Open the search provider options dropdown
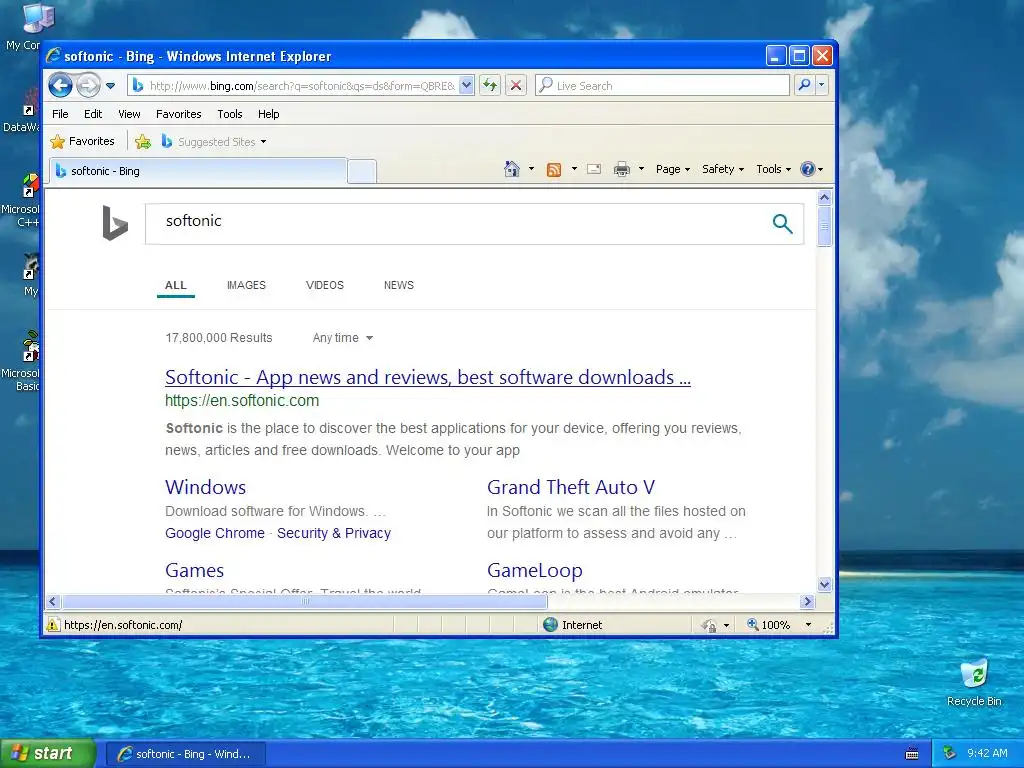Image resolution: width=1024 pixels, height=768 pixels. tap(822, 85)
